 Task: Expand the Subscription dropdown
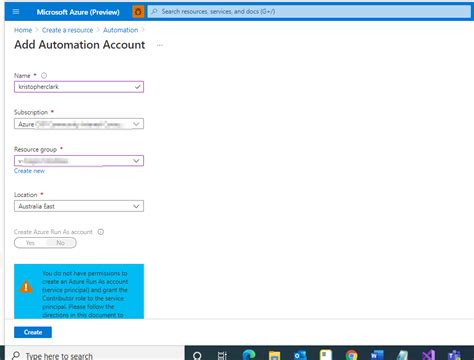(79, 124)
